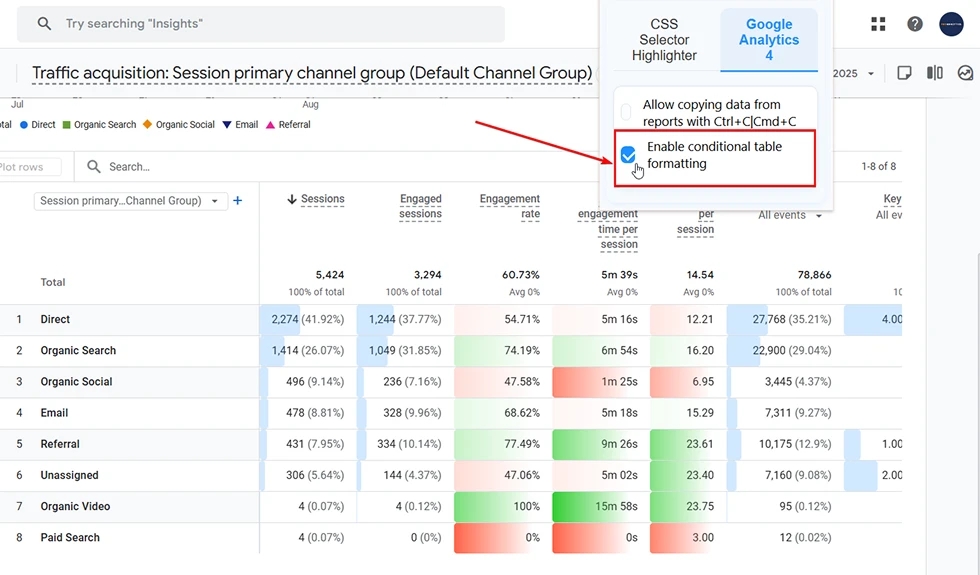Click the Plot rows button

[x=28, y=167]
